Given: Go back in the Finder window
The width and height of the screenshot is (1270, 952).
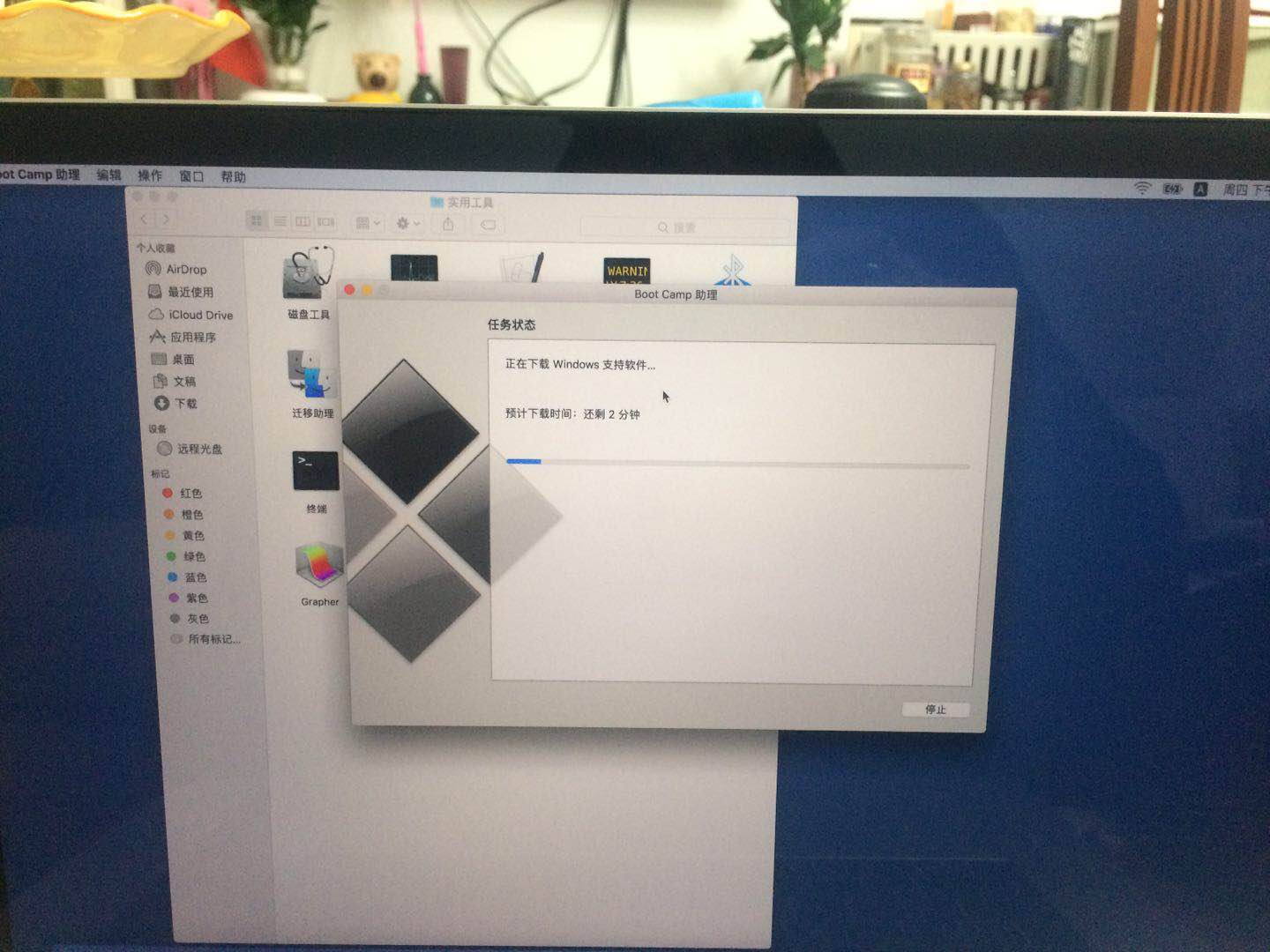Looking at the screenshot, I should [145, 219].
